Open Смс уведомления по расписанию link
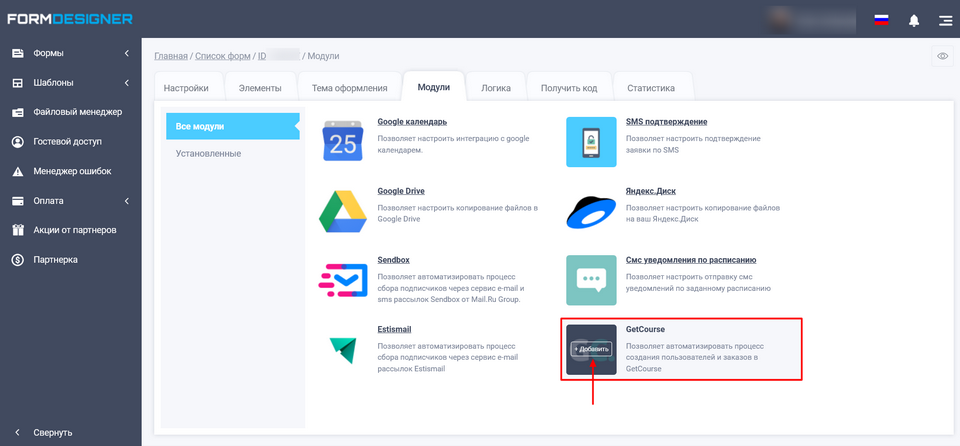Screen dimensions: 960x446 pos(691,260)
